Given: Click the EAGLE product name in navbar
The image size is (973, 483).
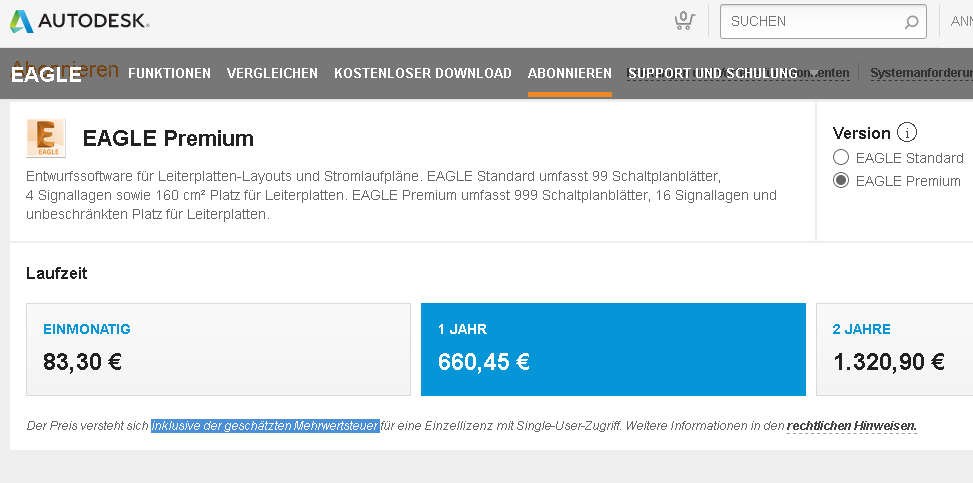Looking at the screenshot, I should [x=46, y=74].
